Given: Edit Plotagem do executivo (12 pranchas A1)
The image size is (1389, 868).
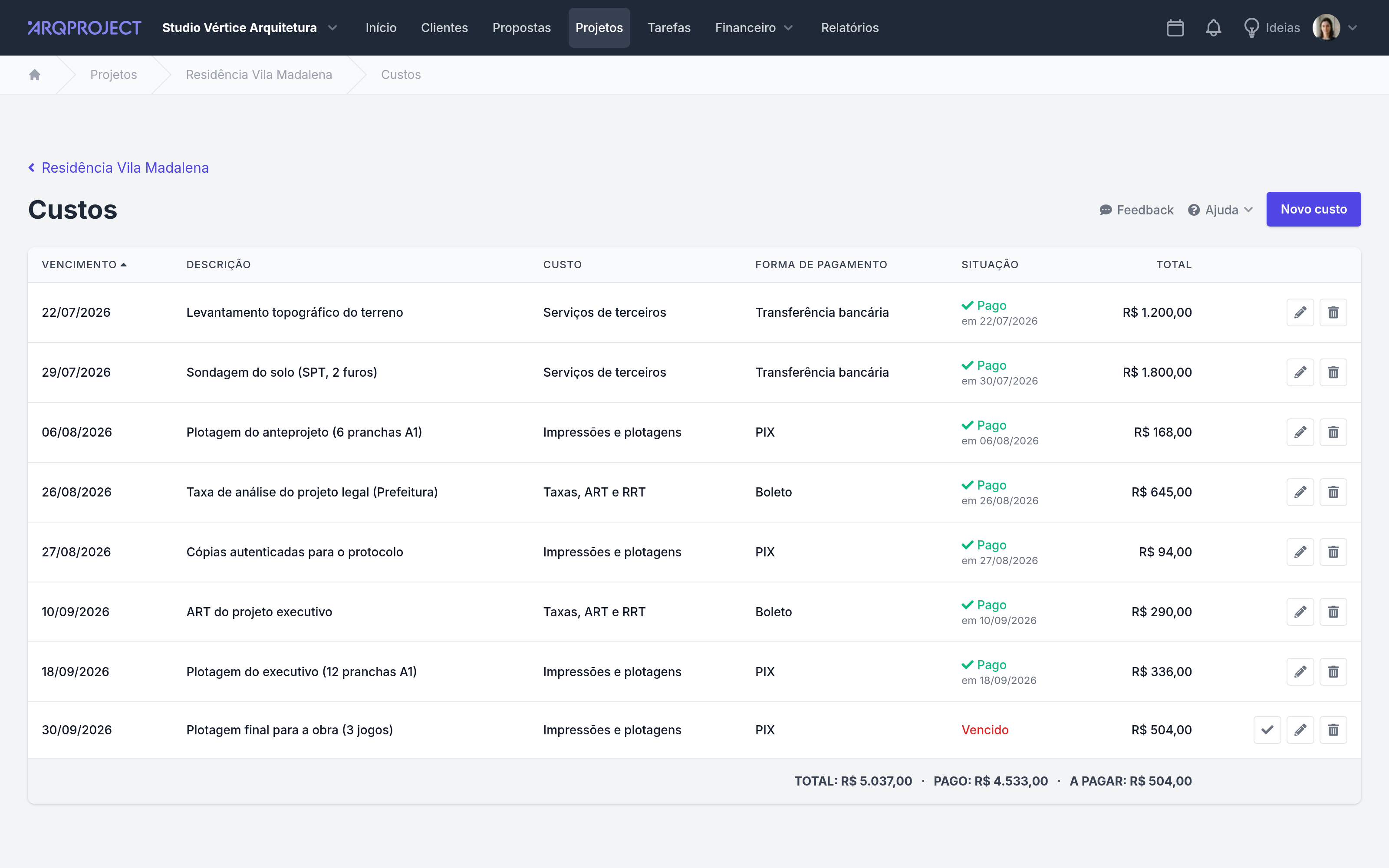Looking at the screenshot, I should point(1300,672).
